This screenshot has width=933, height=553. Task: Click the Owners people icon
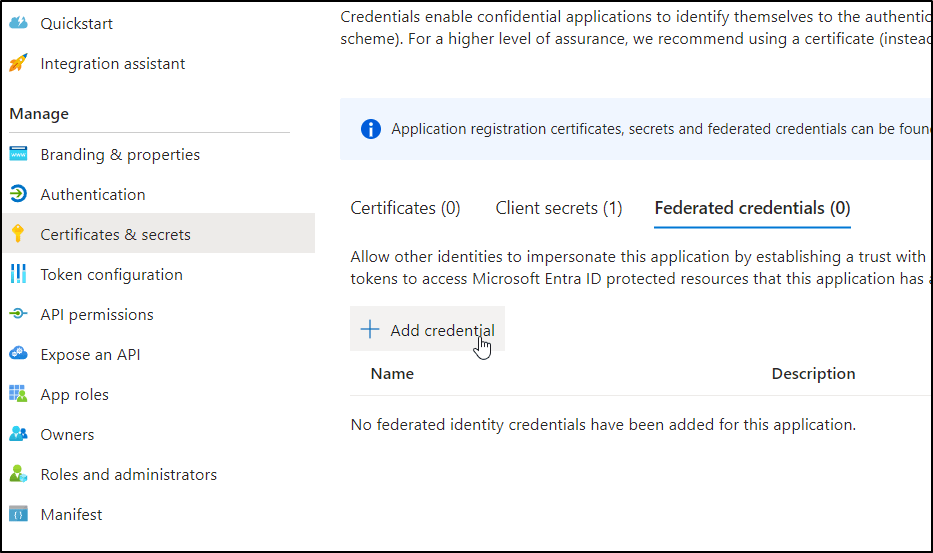pyautogui.click(x=18, y=434)
